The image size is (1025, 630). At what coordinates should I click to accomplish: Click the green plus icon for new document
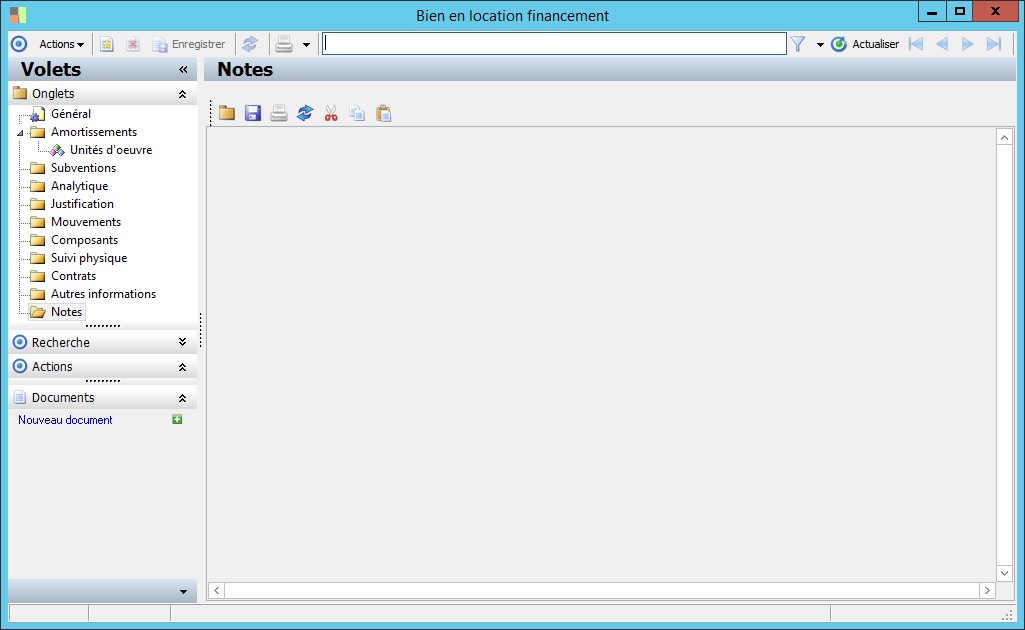177,419
